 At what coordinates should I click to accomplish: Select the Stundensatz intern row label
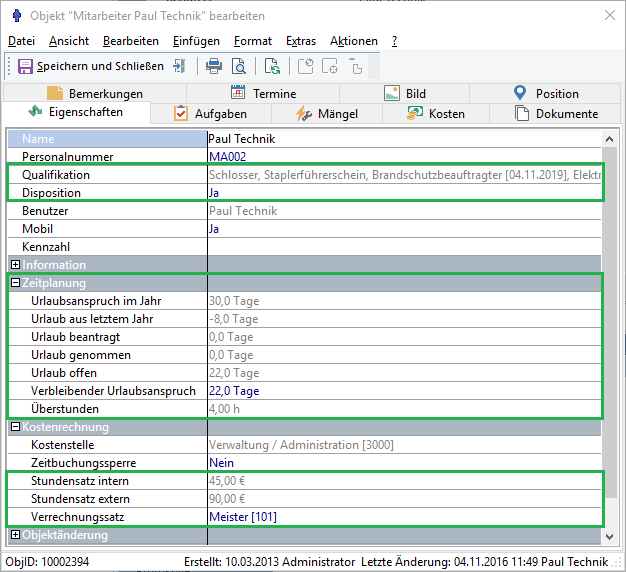click(x=80, y=481)
